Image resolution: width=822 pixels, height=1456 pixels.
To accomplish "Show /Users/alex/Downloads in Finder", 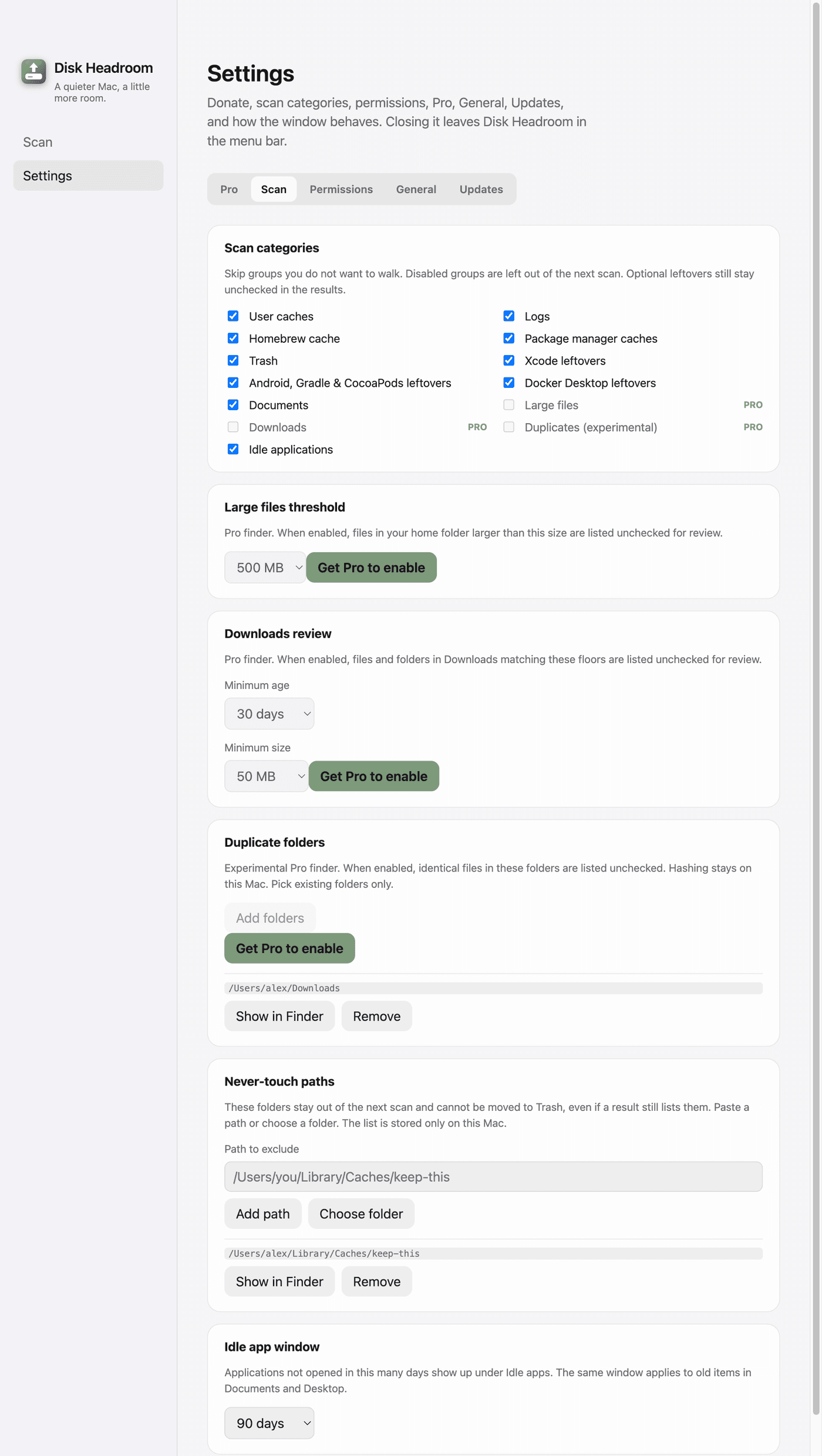I will (x=279, y=1016).
